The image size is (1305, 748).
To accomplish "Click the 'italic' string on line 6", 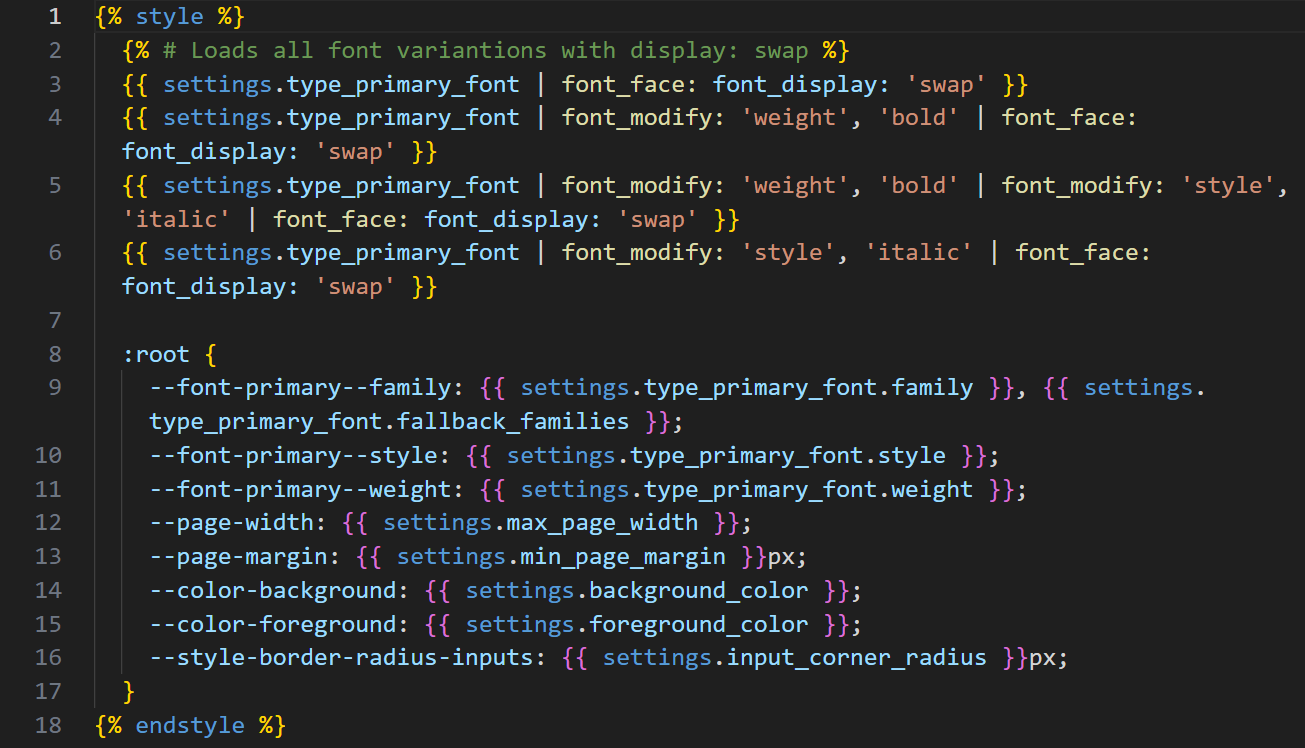I will (918, 253).
